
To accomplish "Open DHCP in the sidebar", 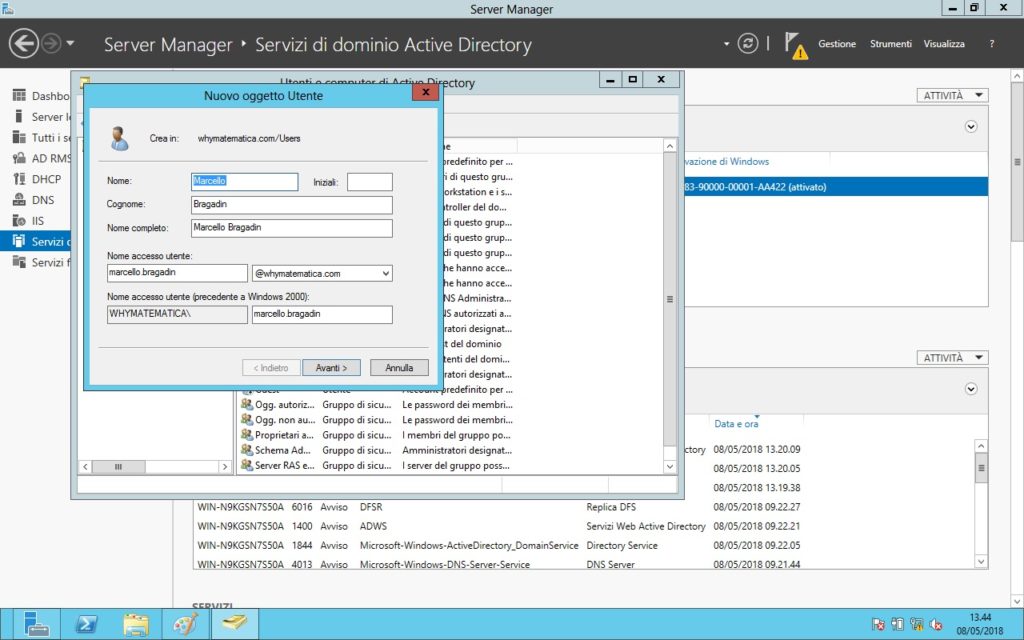I will coord(40,179).
